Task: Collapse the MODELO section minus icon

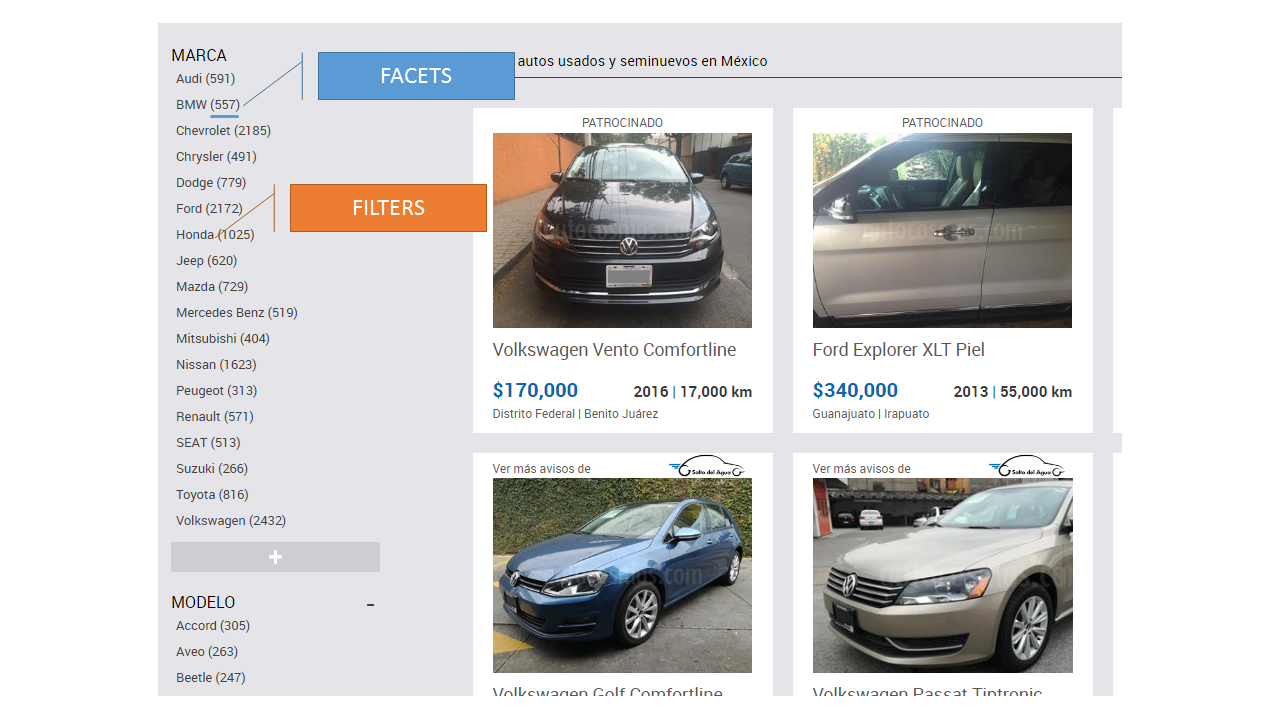Action: [x=371, y=604]
